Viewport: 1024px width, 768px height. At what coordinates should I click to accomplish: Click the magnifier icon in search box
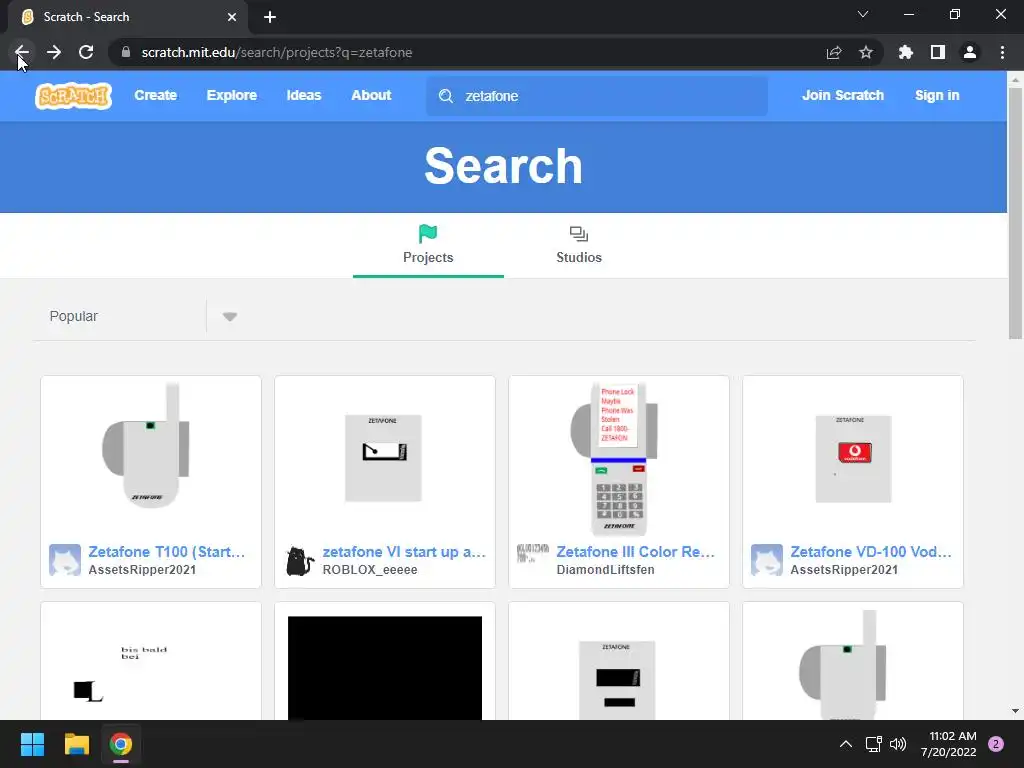(446, 96)
